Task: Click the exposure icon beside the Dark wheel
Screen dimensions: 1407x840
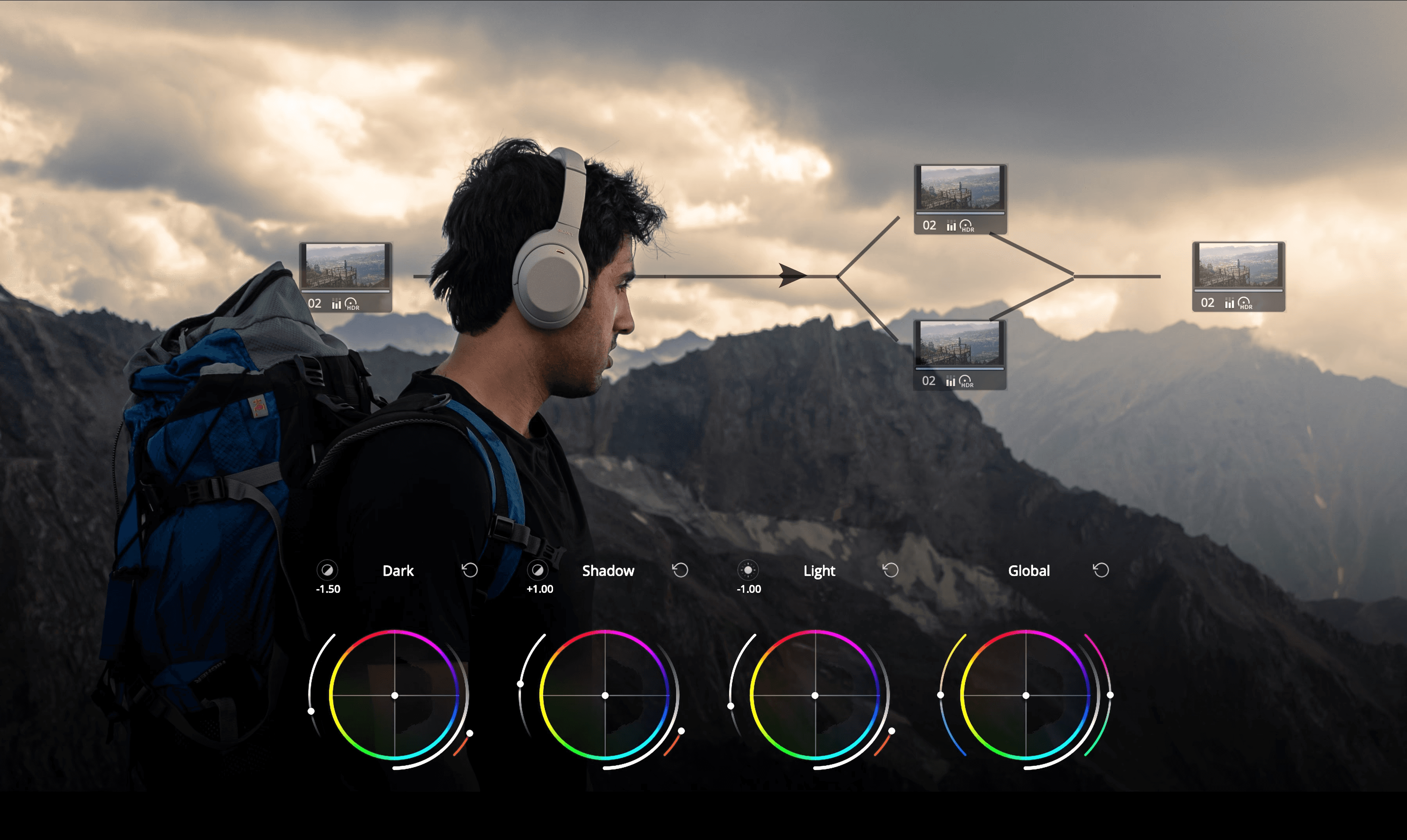Action: click(x=328, y=570)
